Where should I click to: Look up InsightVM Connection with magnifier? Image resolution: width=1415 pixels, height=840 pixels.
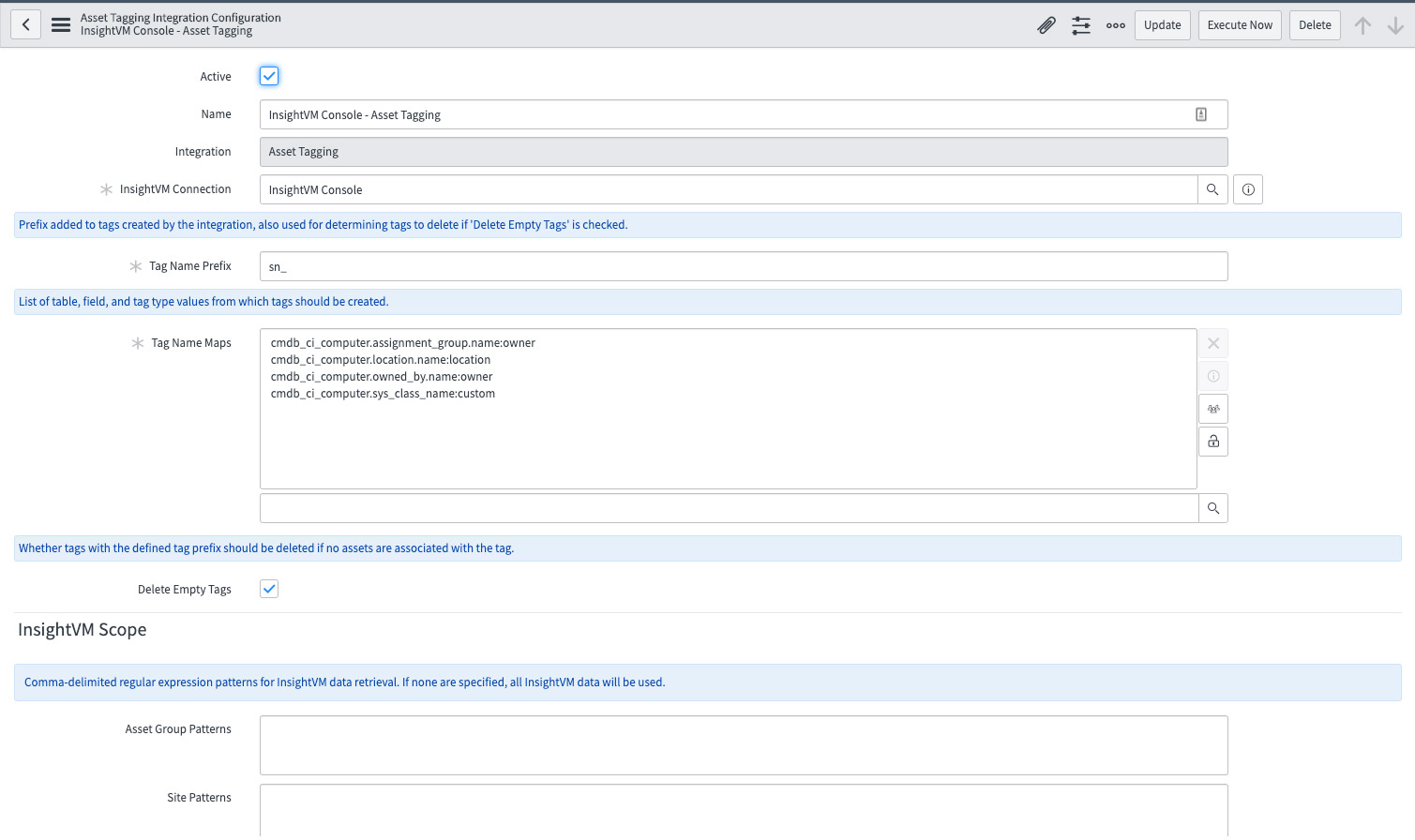coord(1212,189)
